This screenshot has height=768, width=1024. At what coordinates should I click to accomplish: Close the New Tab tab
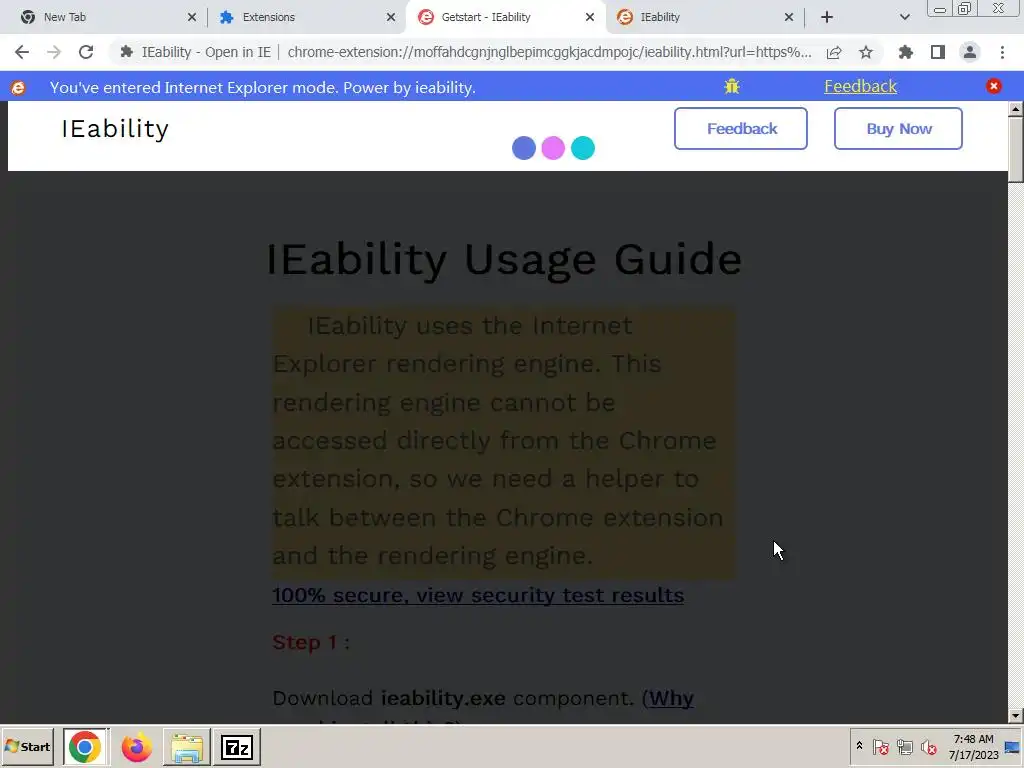coord(192,17)
